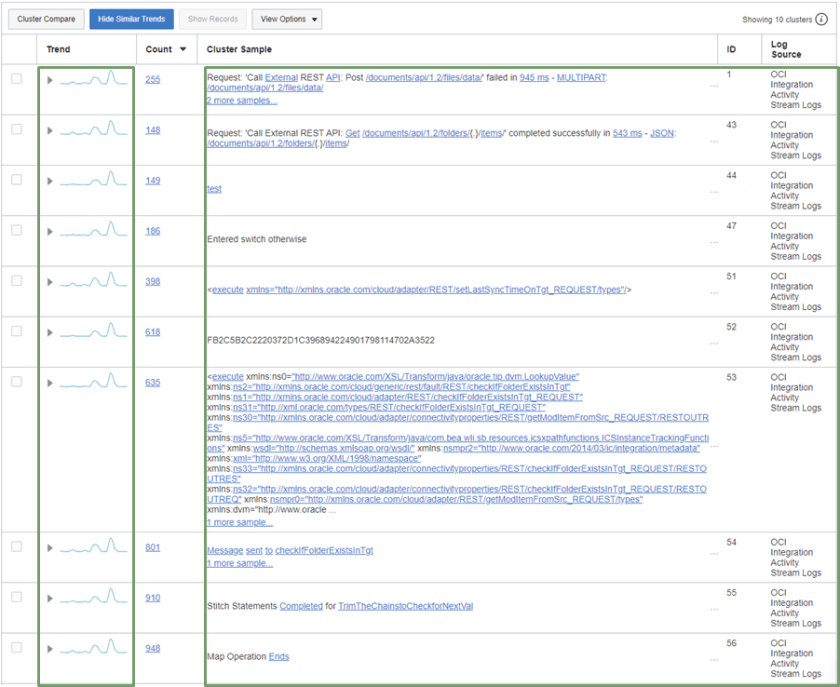Open the Count column sort dropdown
The height and width of the screenshot is (687, 840).
[185, 49]
